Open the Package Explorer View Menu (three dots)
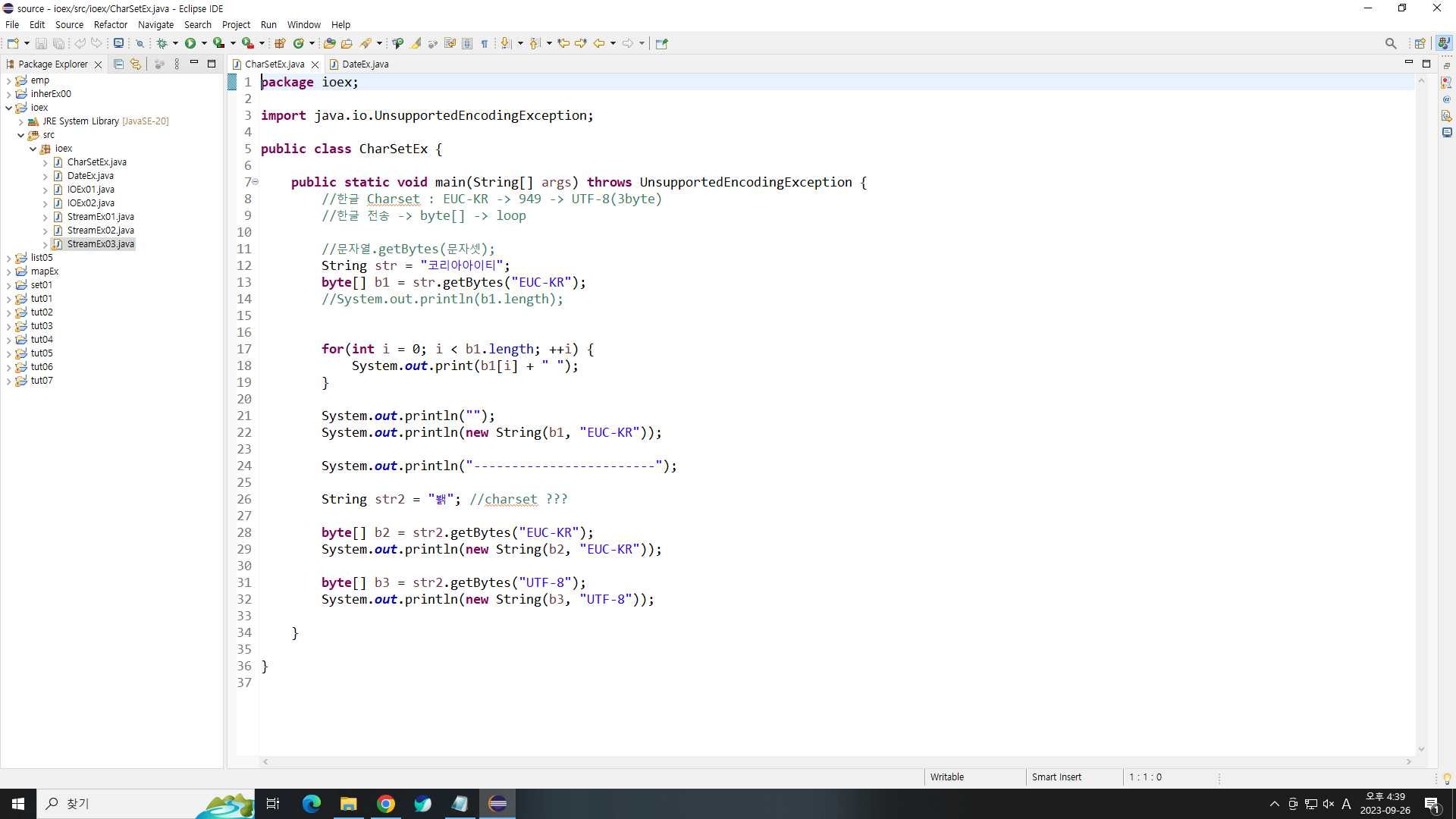 [x=177, y=64]
